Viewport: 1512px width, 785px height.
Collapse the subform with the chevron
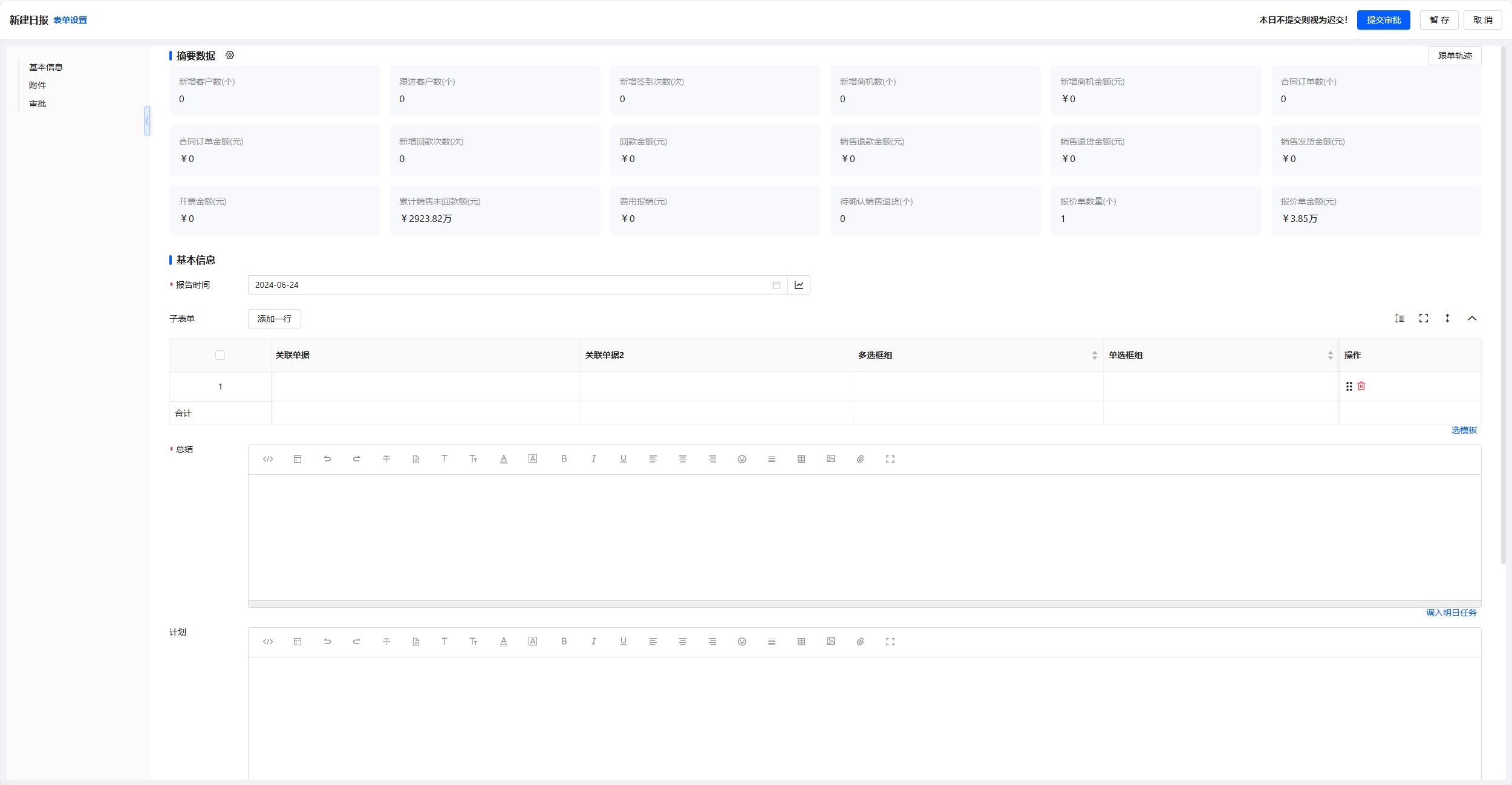click(1472, 318)
